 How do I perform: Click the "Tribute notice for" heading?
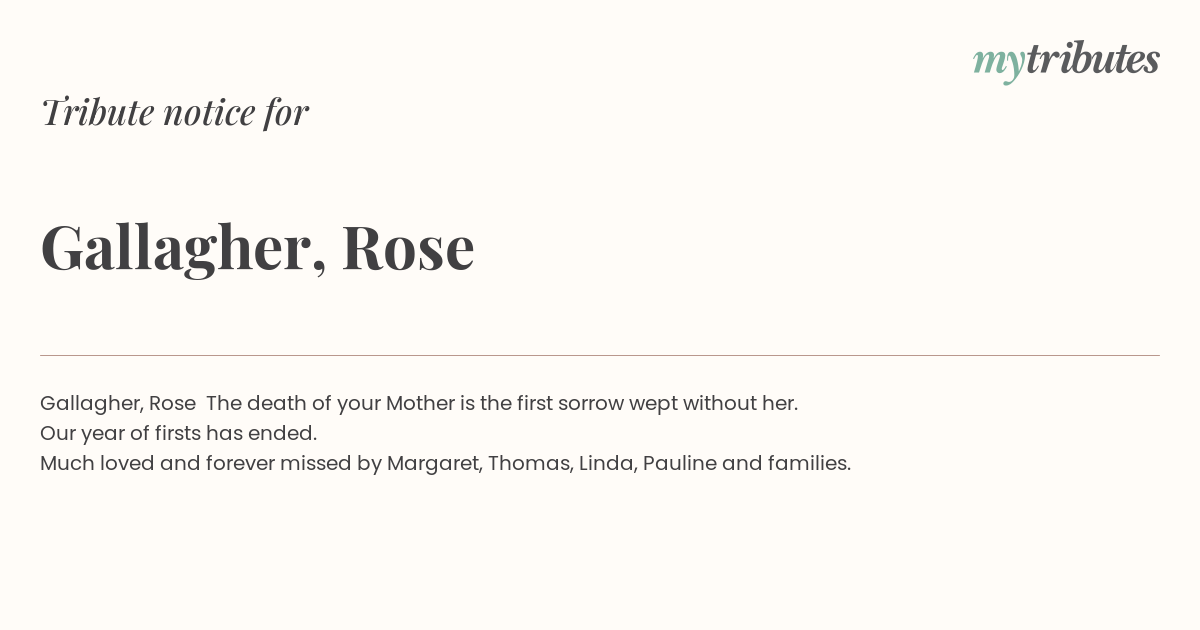pyautogui.click(x=174, y=112)
